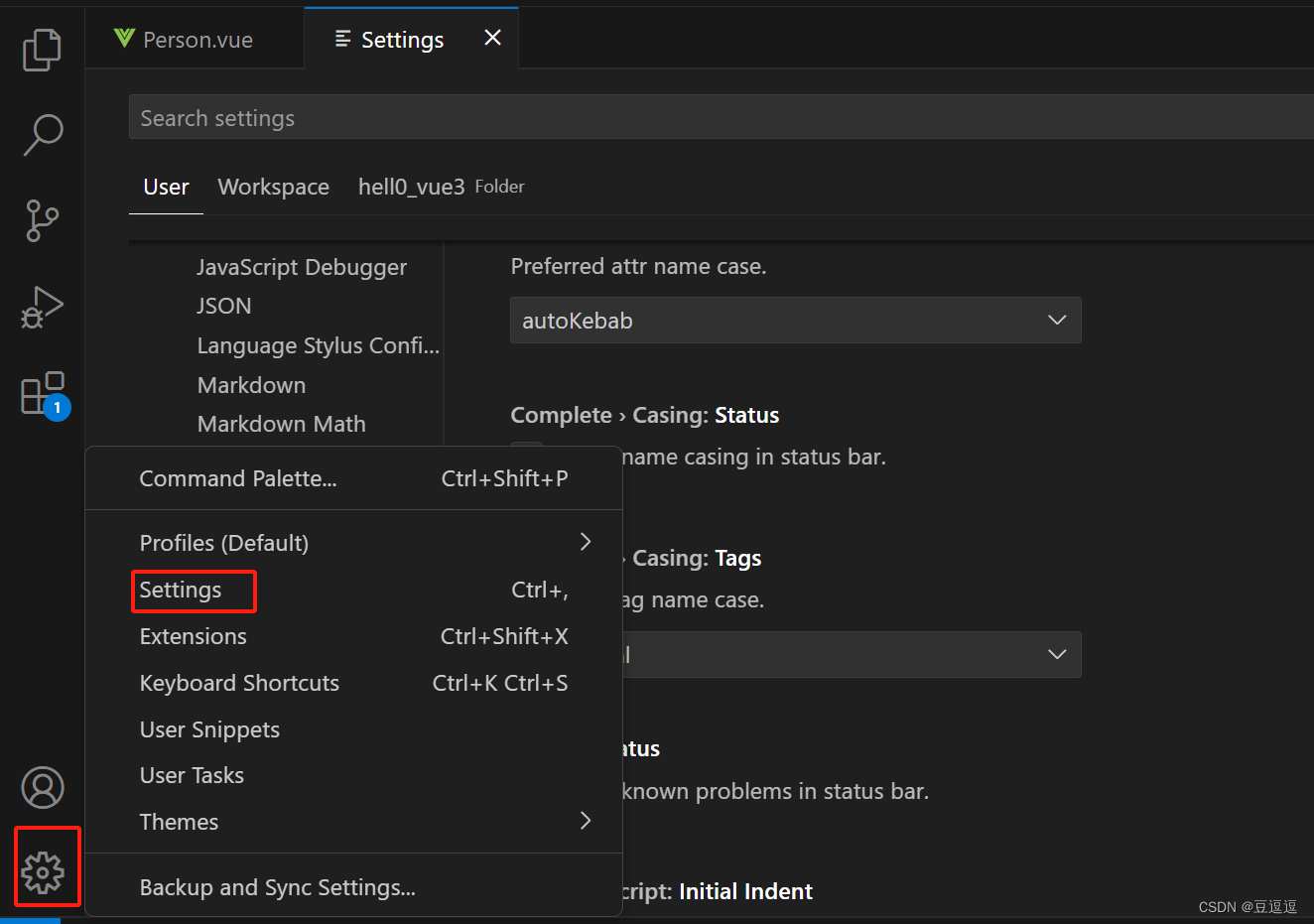Expand the Themes submenu
The width and height of the screenshot is (1314, 924).
[x=353, y=822]
